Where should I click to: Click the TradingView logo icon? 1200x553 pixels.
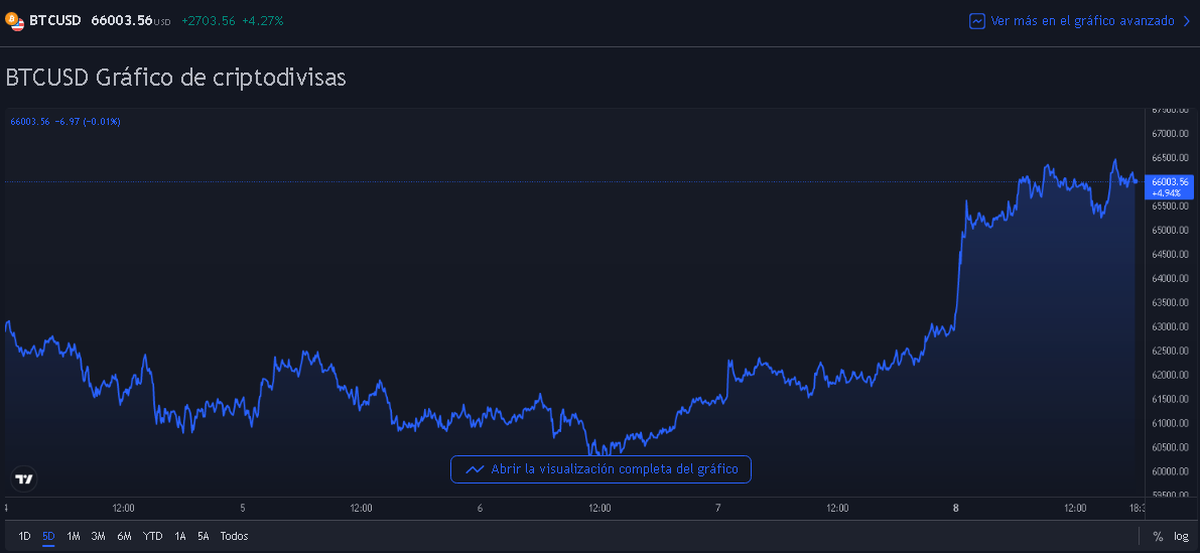pyautogui.click(x=24, y=479)
